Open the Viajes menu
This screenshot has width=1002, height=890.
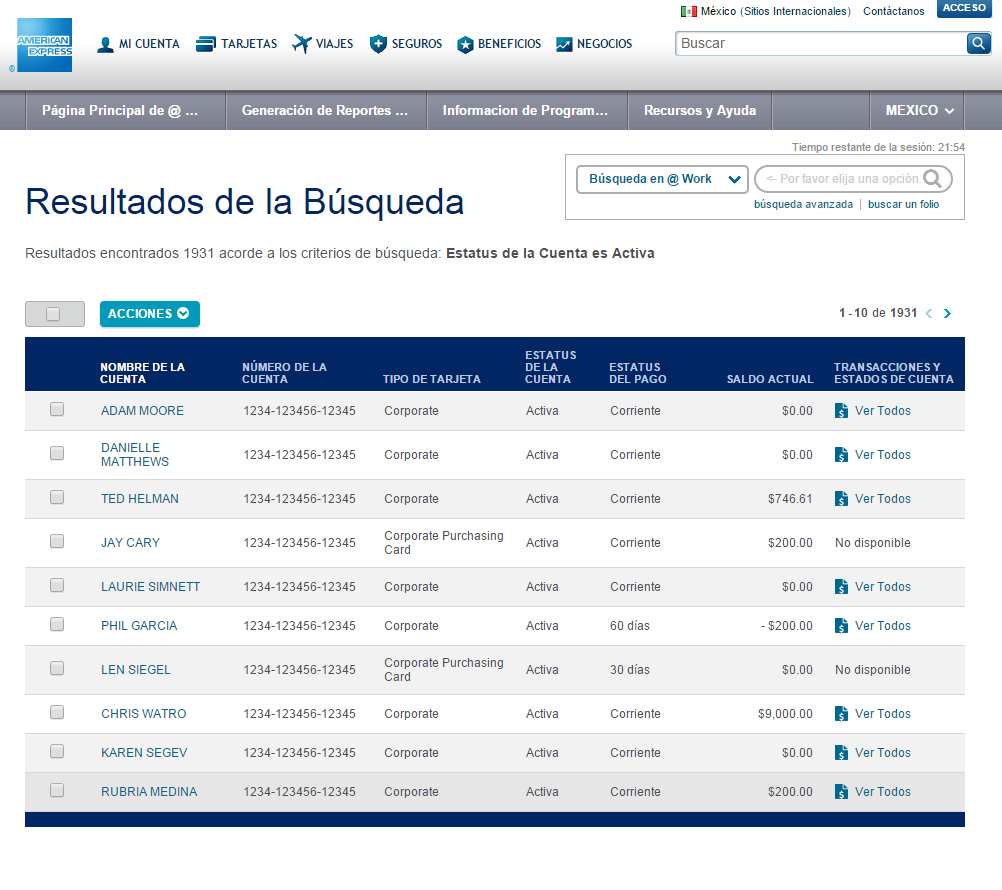[323, 44]
